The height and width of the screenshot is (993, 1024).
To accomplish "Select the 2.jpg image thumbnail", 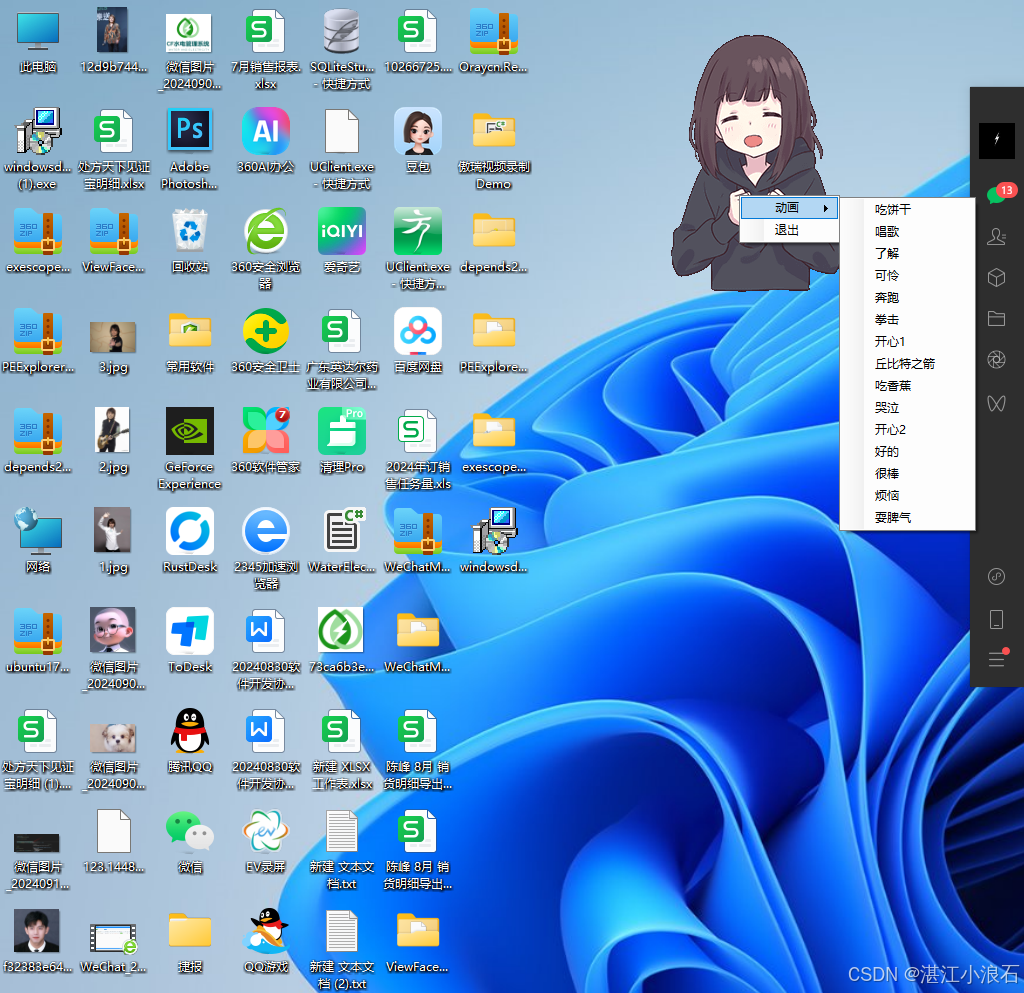I will [112, 430].
